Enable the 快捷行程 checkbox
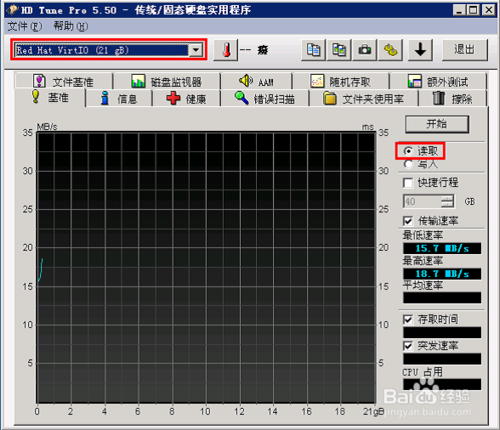 [408, 183]
